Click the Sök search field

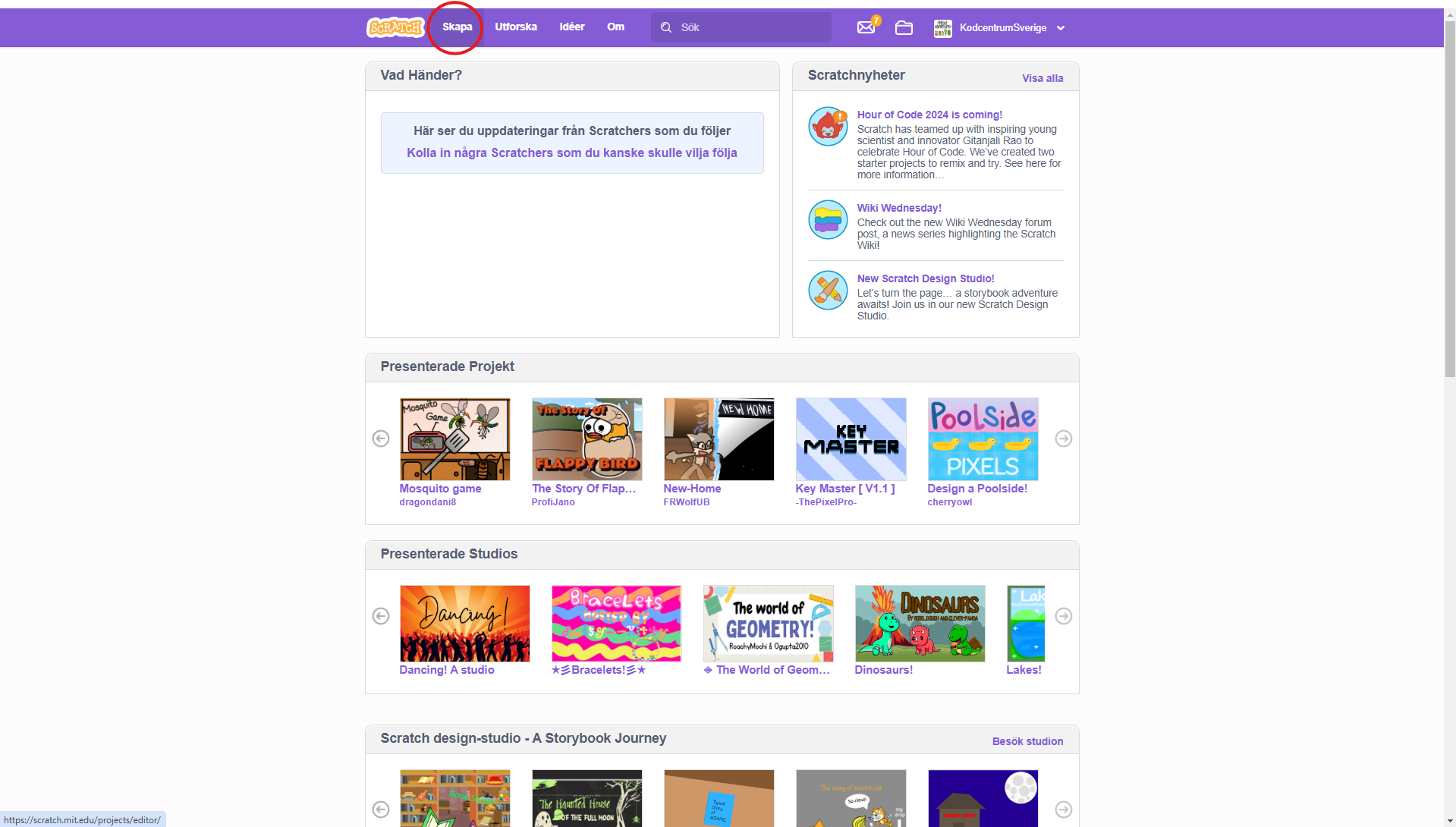click(x=741, y=27)
